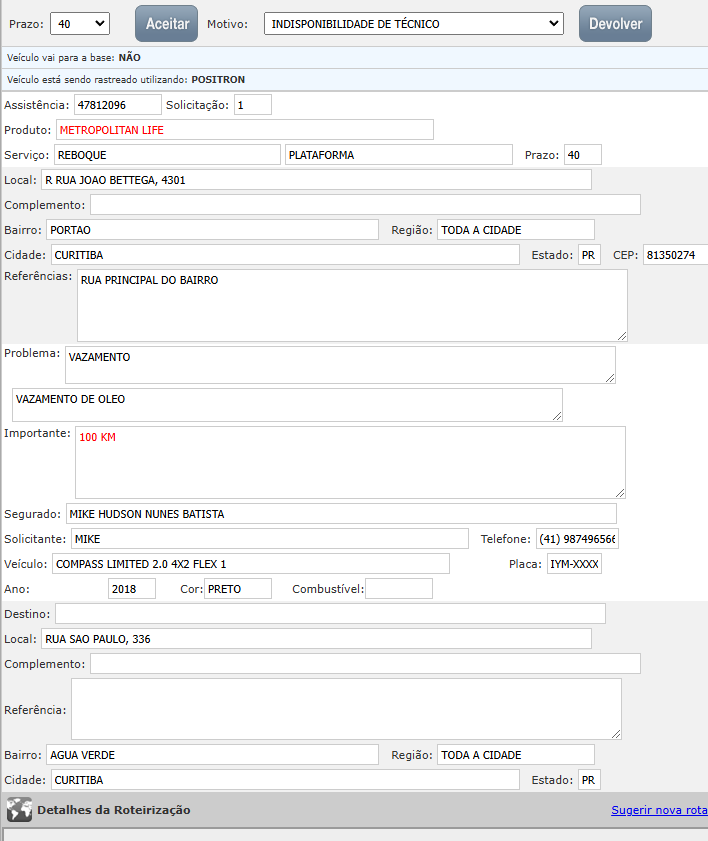Click the Região field beside AGUA VERDE
The height and width of the screenshot is (841, 708).
[516, 755]
